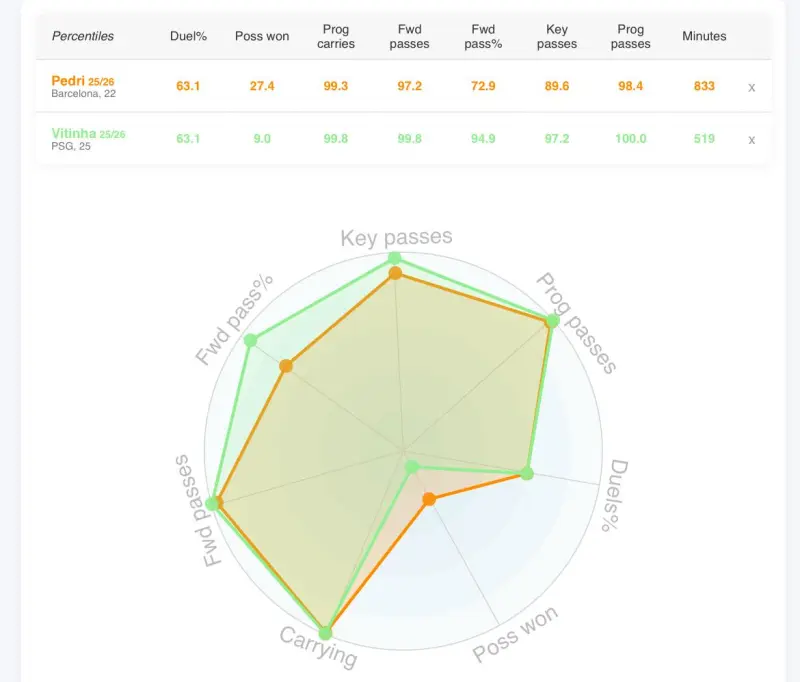Click Pedri's orange Key passes radar point
Screen dimensions: 800x682
pos(395,273)
